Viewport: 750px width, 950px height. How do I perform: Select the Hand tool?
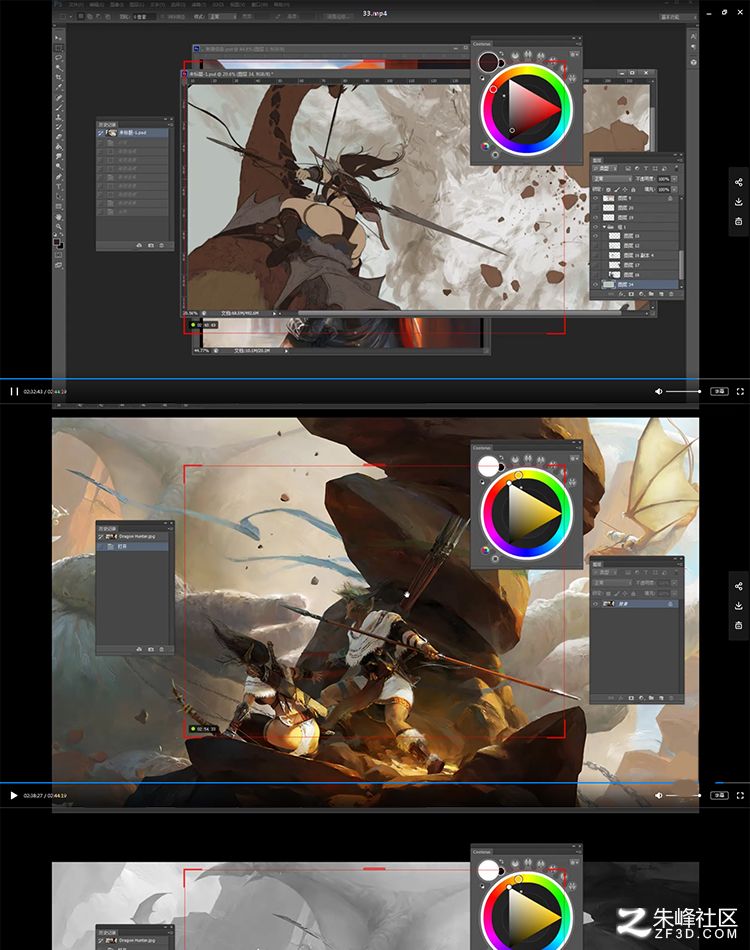pyautogui.click(x=58, y=217)
